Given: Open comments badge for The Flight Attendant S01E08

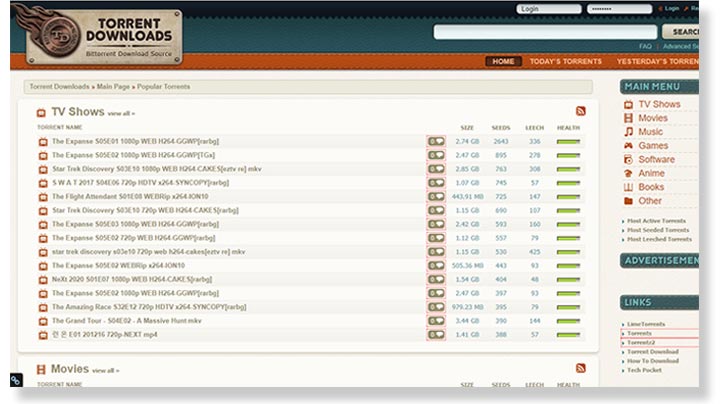Looking at the screenshot, I should coord(436,196).
